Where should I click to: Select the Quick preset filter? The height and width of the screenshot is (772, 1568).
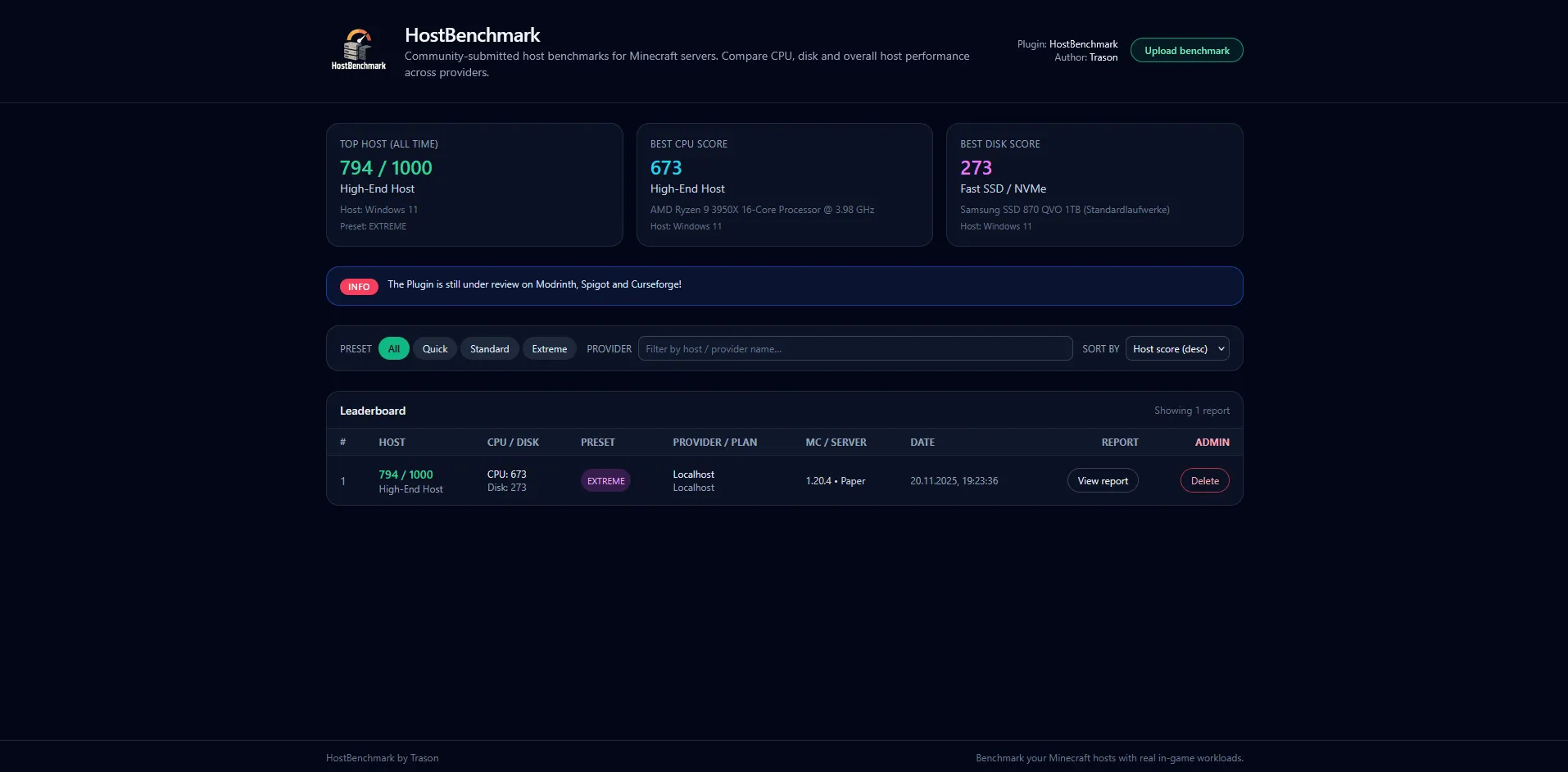coord(435,348)
